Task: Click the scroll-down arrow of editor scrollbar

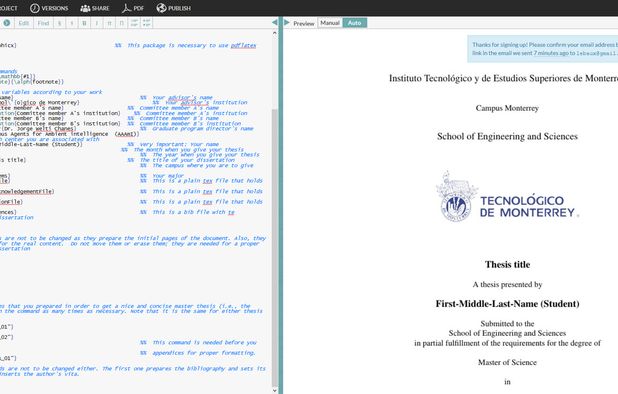Action: 275,390
